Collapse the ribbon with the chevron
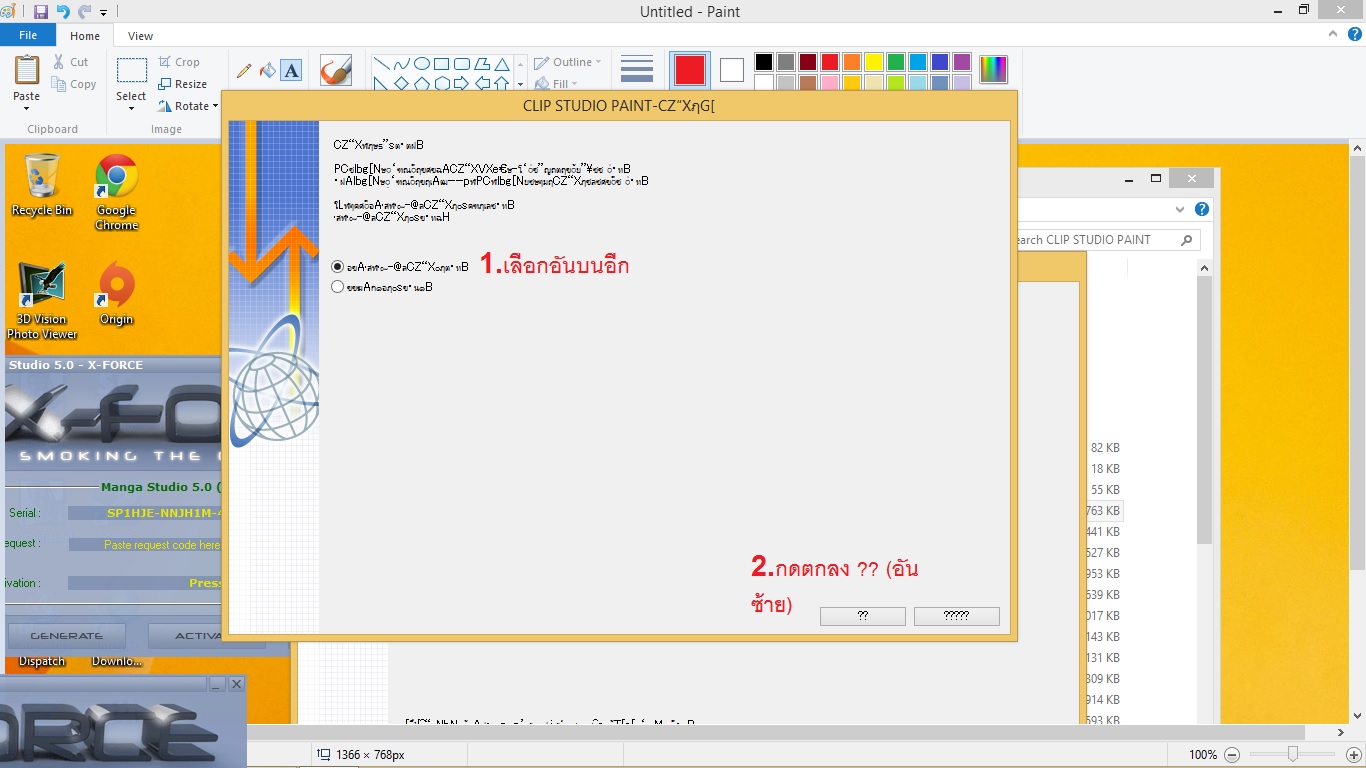The image size is (1366, 768). (x=1333, y=35)
